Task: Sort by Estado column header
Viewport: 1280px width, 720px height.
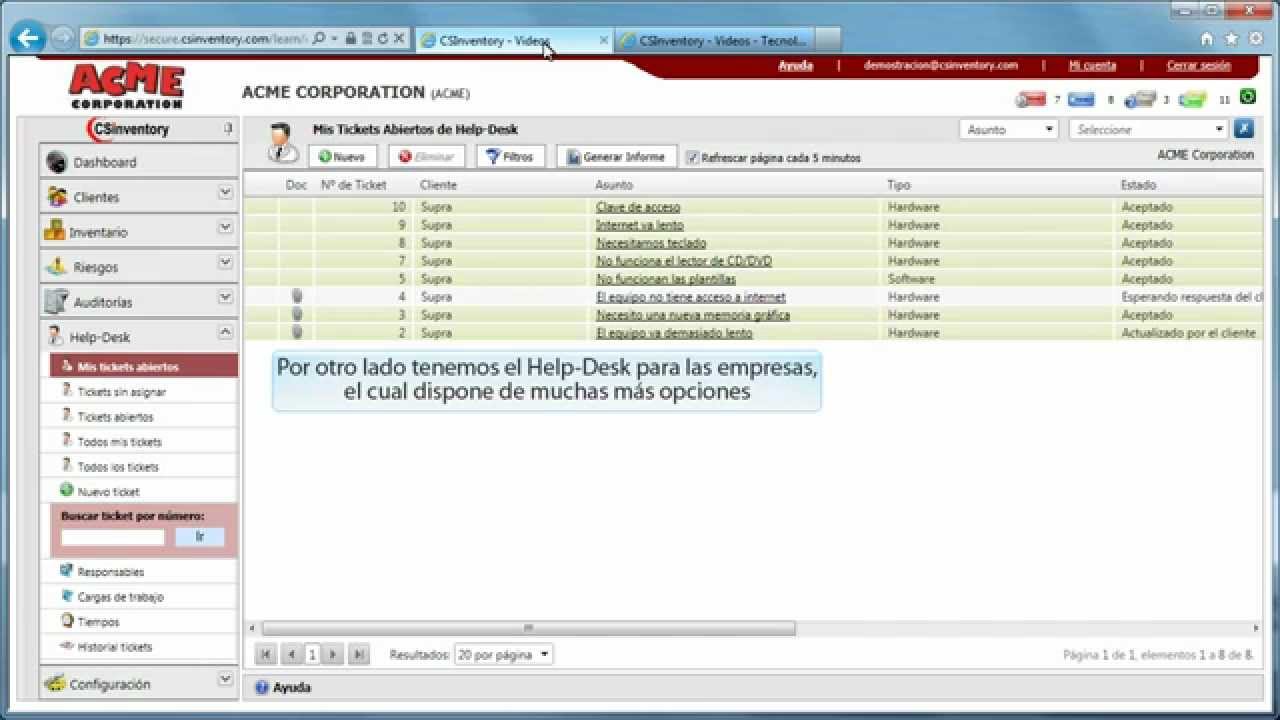Action: coord(1138,185)
